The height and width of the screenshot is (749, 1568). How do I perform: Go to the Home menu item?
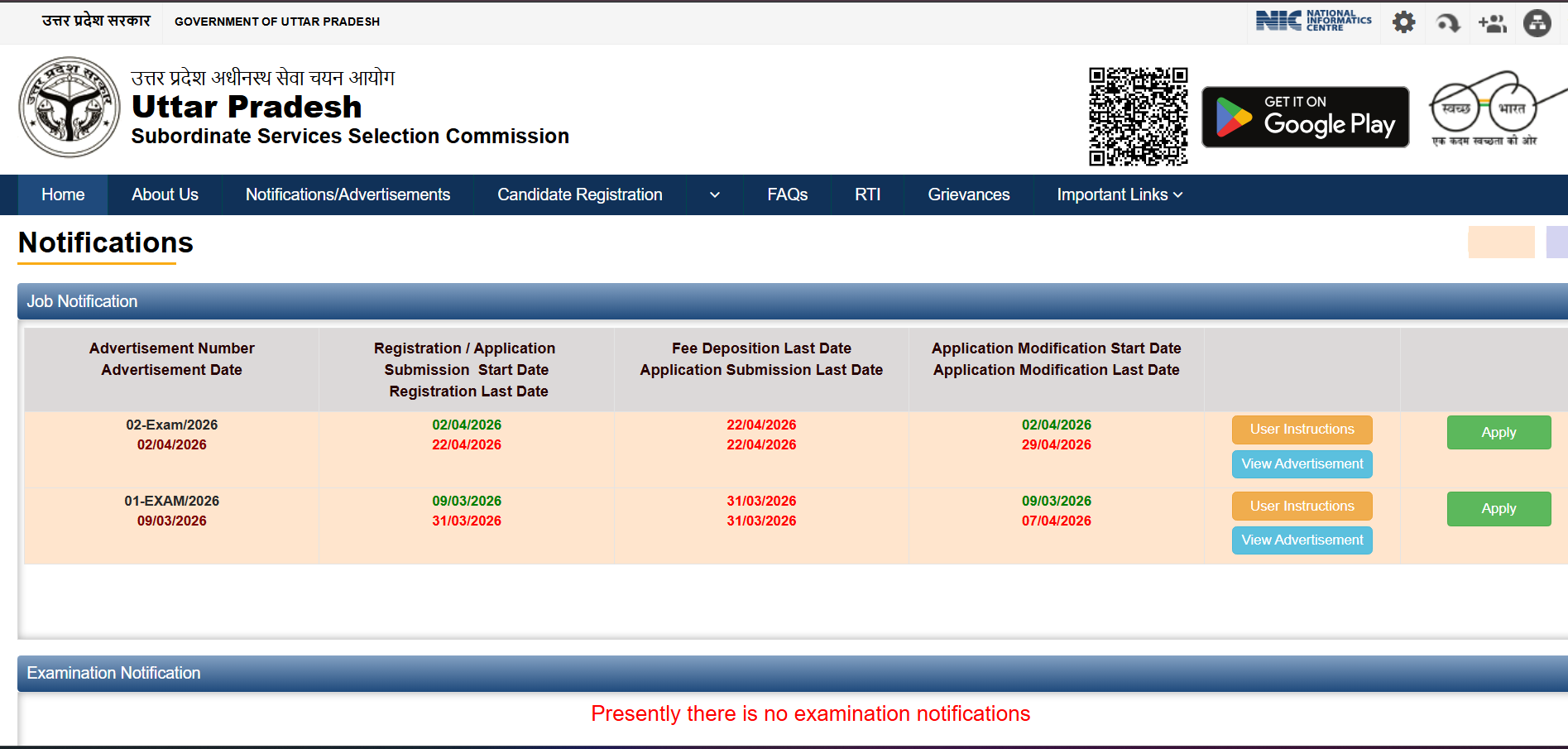[x=63, y=195]
